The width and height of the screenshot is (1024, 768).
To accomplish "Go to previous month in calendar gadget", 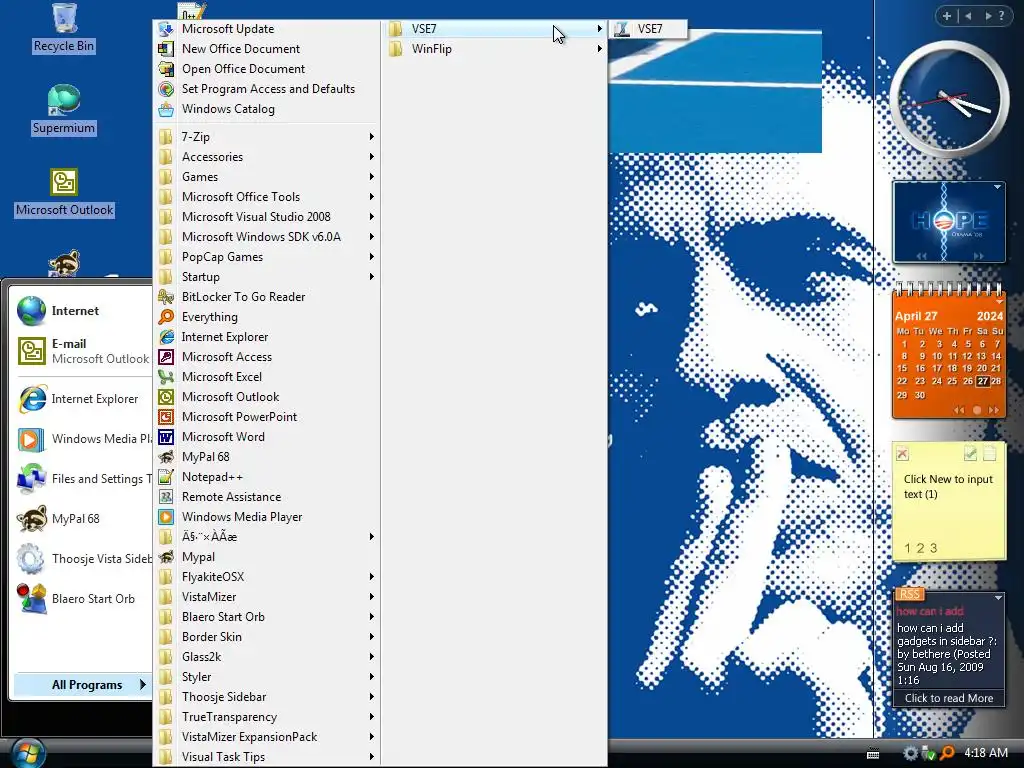I will click(959, 410).
